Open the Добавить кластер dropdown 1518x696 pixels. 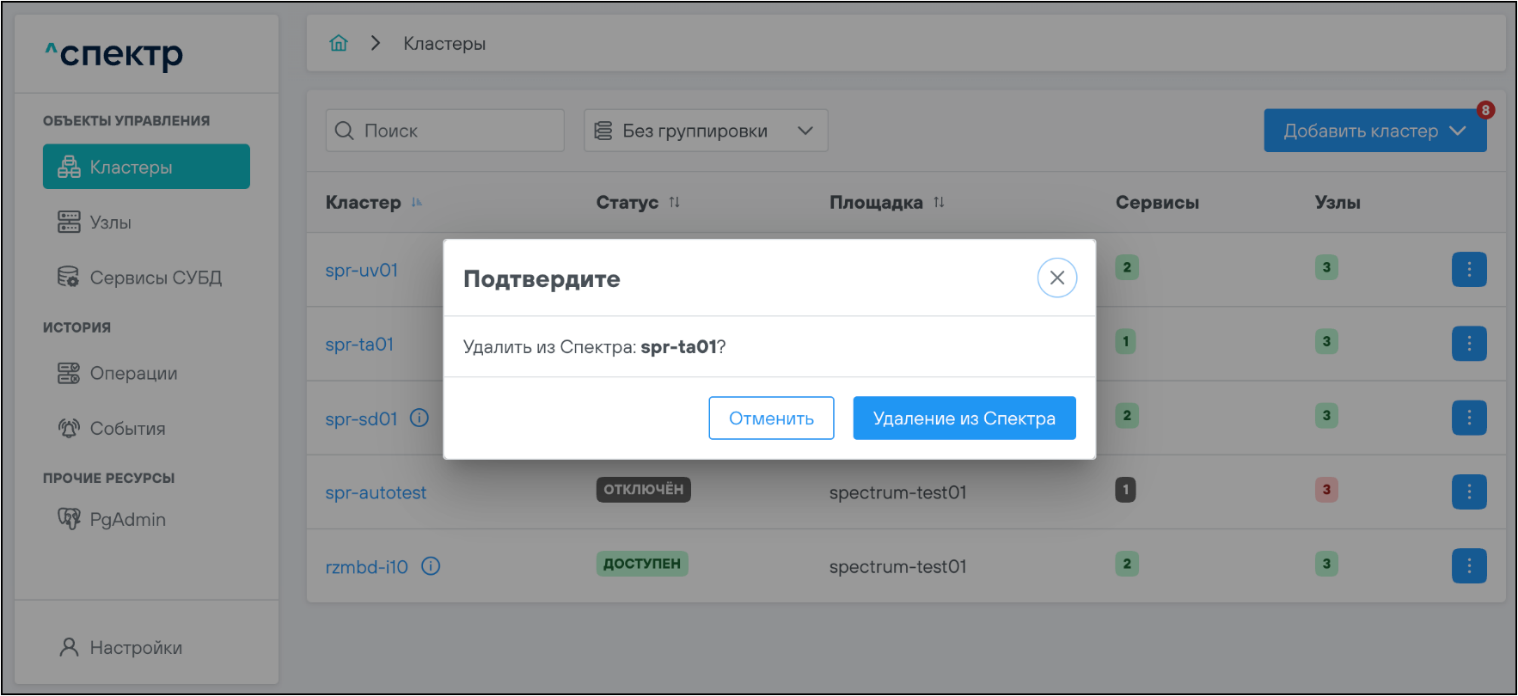pyautogui.click(x=1374, y=131)
